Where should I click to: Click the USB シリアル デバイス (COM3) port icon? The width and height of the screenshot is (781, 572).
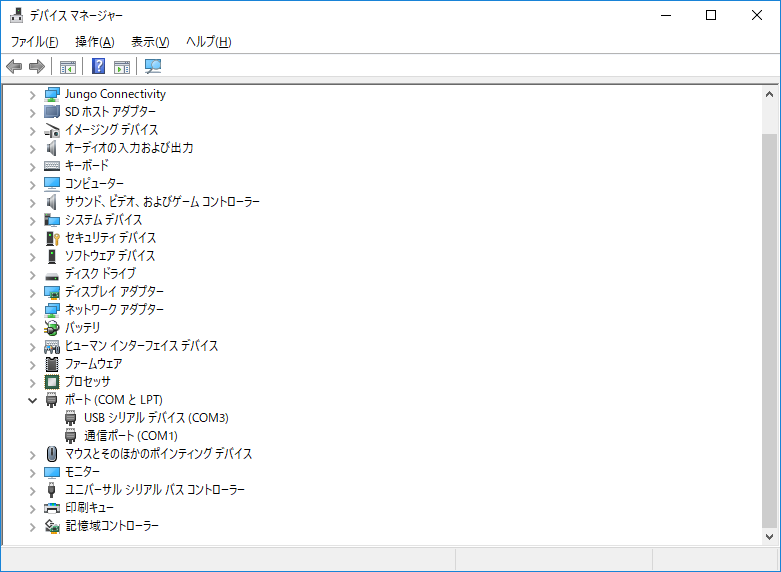(x=71, y=418)
